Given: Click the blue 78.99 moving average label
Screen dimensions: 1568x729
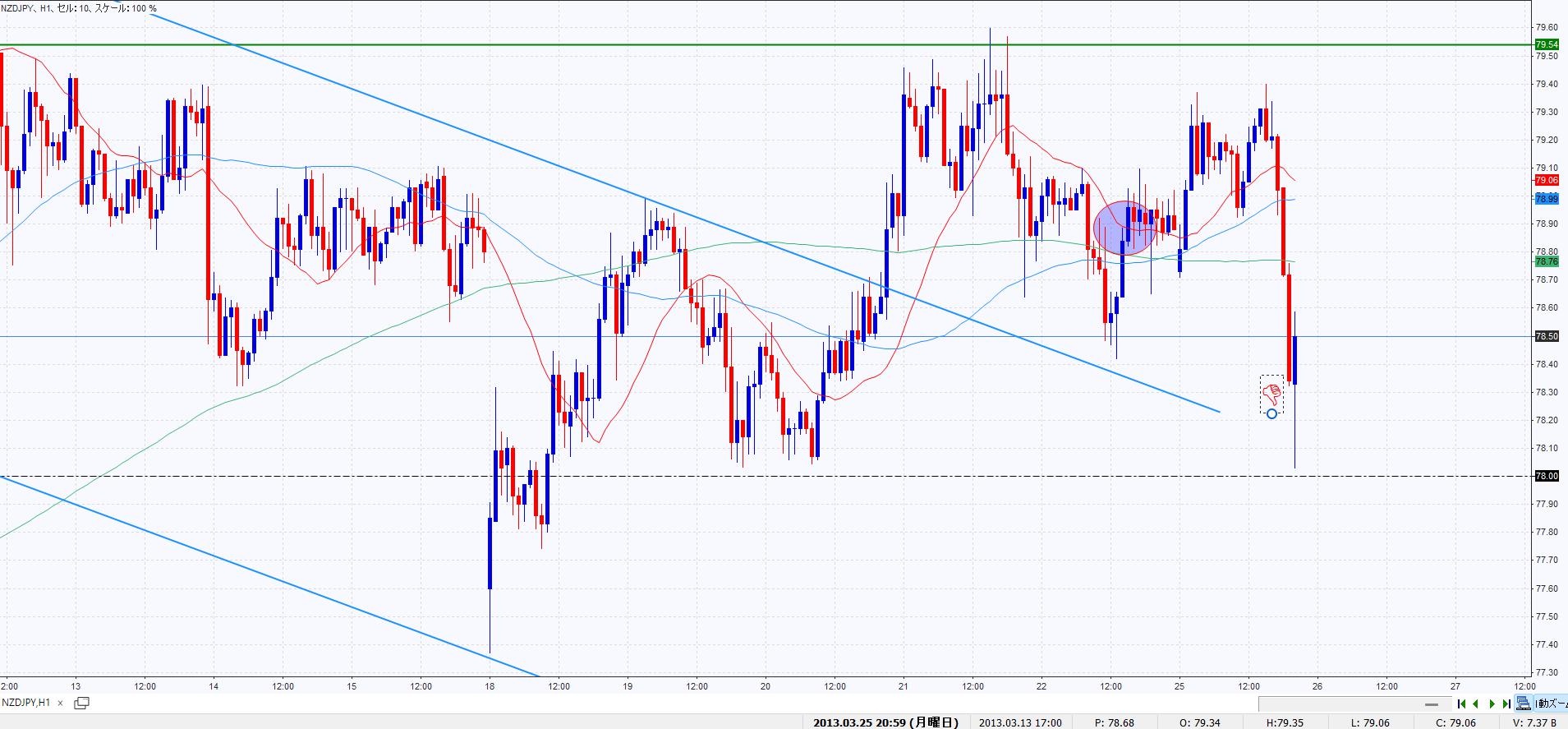Looking at the screenshot, I should click(x=1547, y=199).
